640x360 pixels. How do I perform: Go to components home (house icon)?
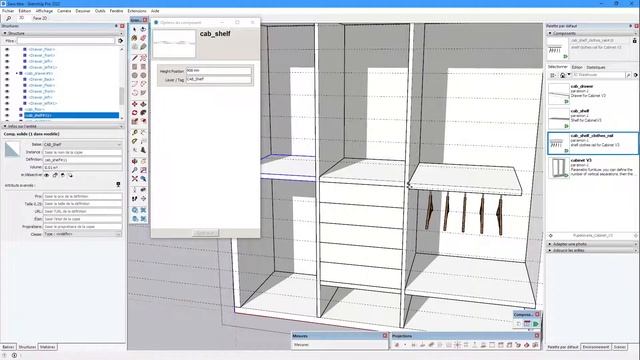point(563,75)
